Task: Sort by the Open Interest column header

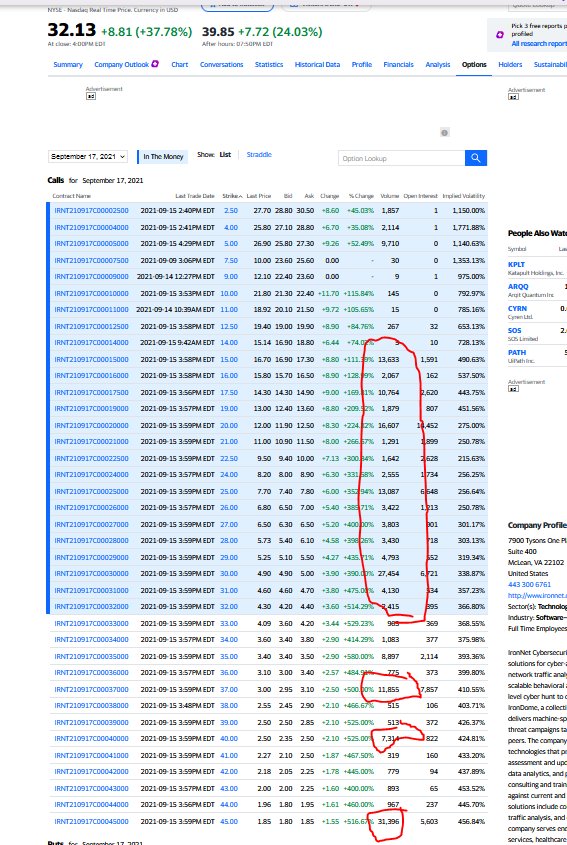Action: point(420,196)
